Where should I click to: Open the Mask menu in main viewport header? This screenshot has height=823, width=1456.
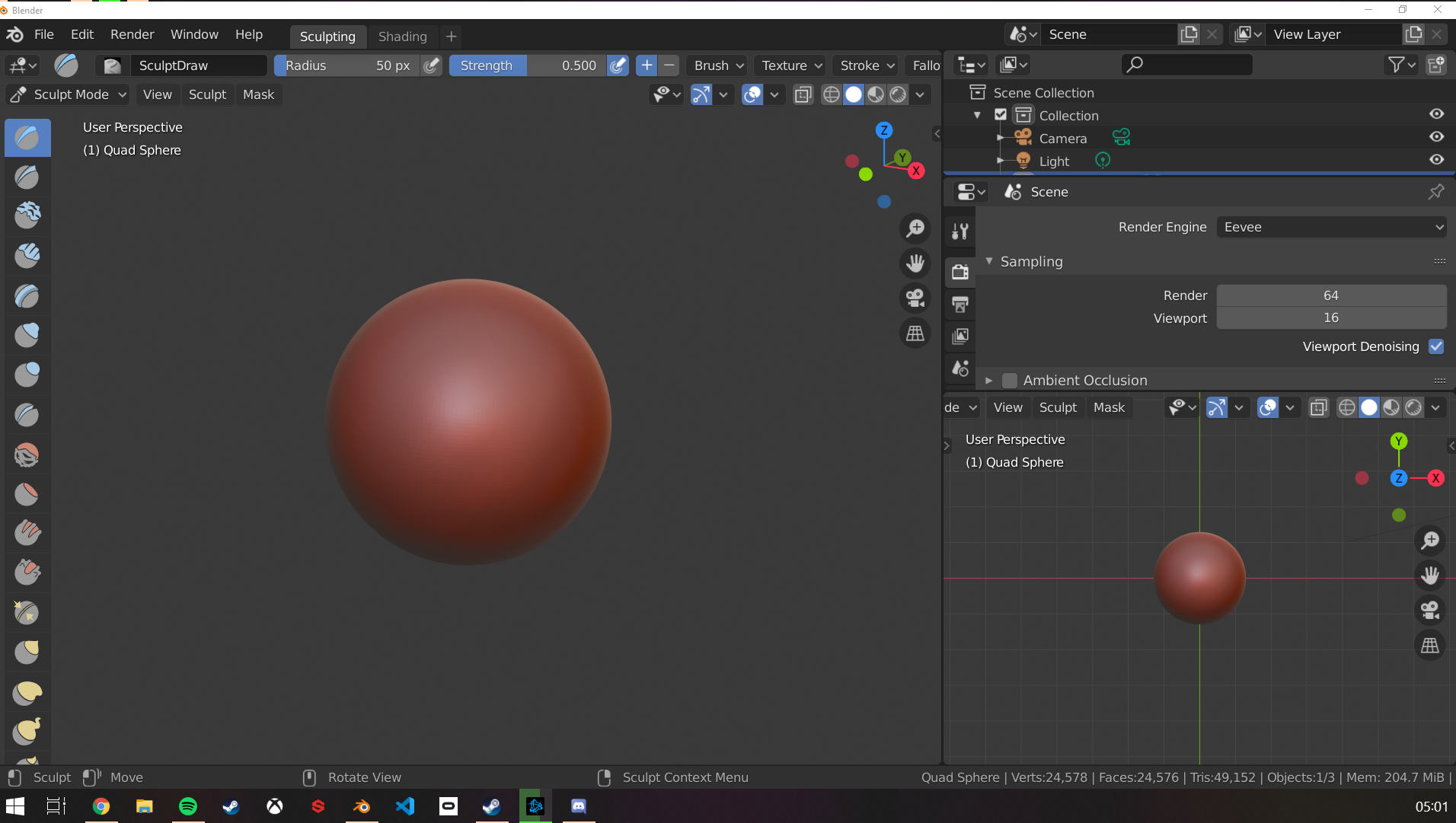click(258, 94)
